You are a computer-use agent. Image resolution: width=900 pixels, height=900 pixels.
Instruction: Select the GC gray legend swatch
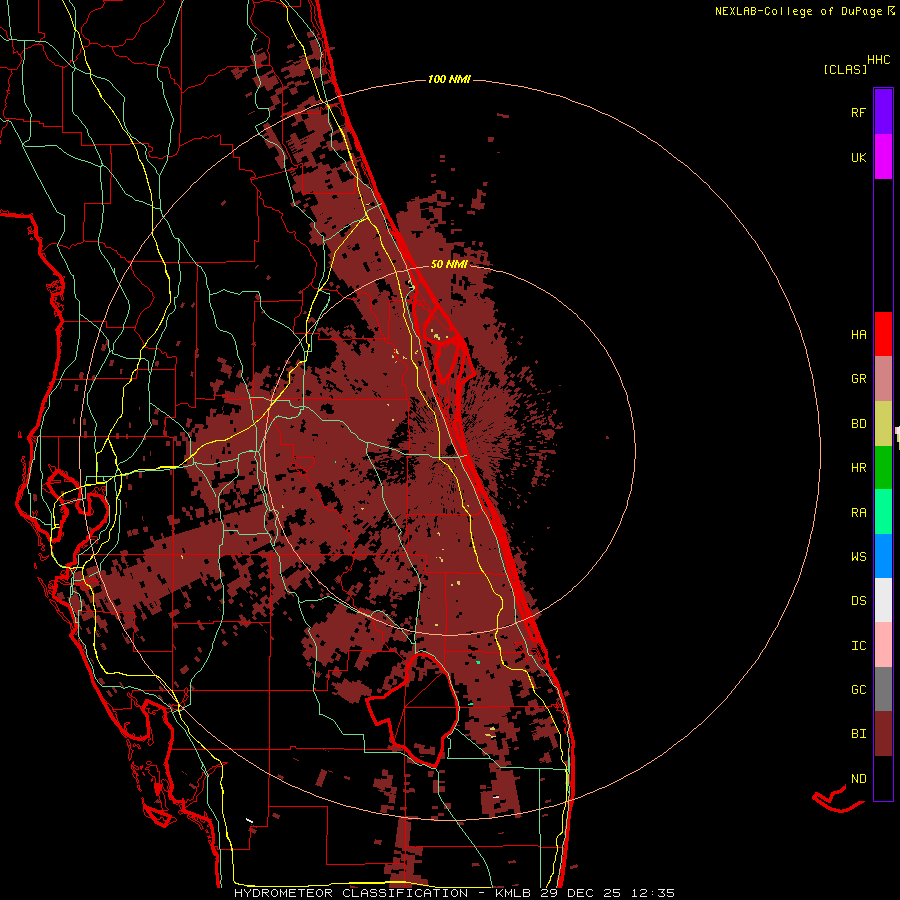883,689
